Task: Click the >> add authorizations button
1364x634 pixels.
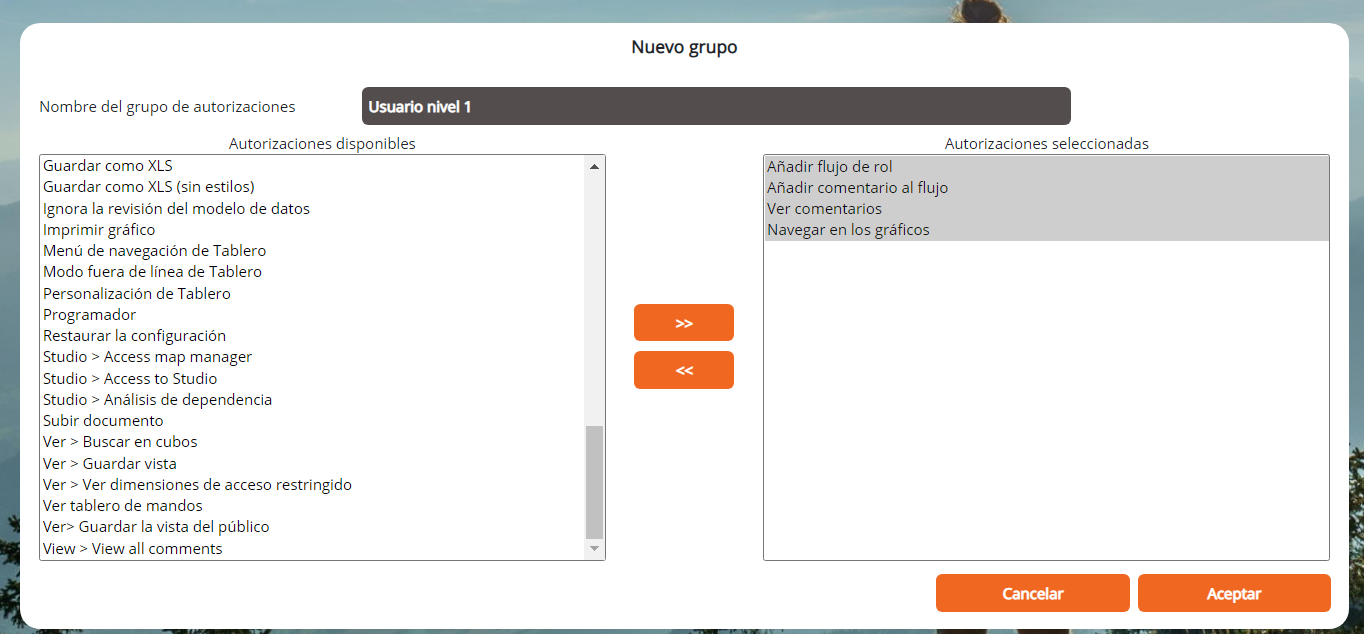Action: point(683,323)
